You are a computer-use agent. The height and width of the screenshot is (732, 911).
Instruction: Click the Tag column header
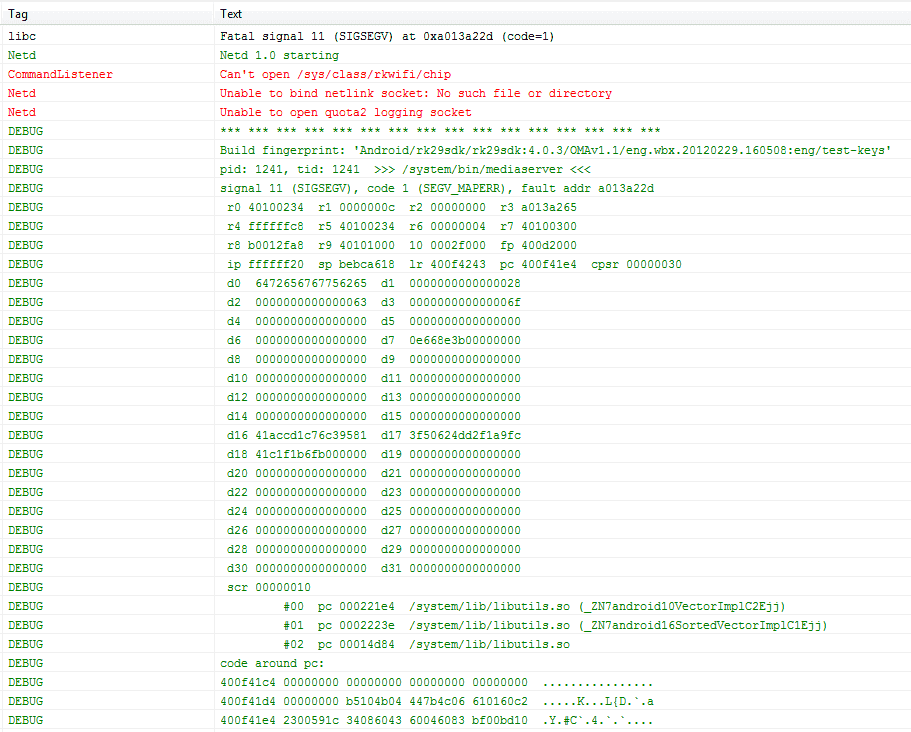pyautogui.click(x=107, y=13)
